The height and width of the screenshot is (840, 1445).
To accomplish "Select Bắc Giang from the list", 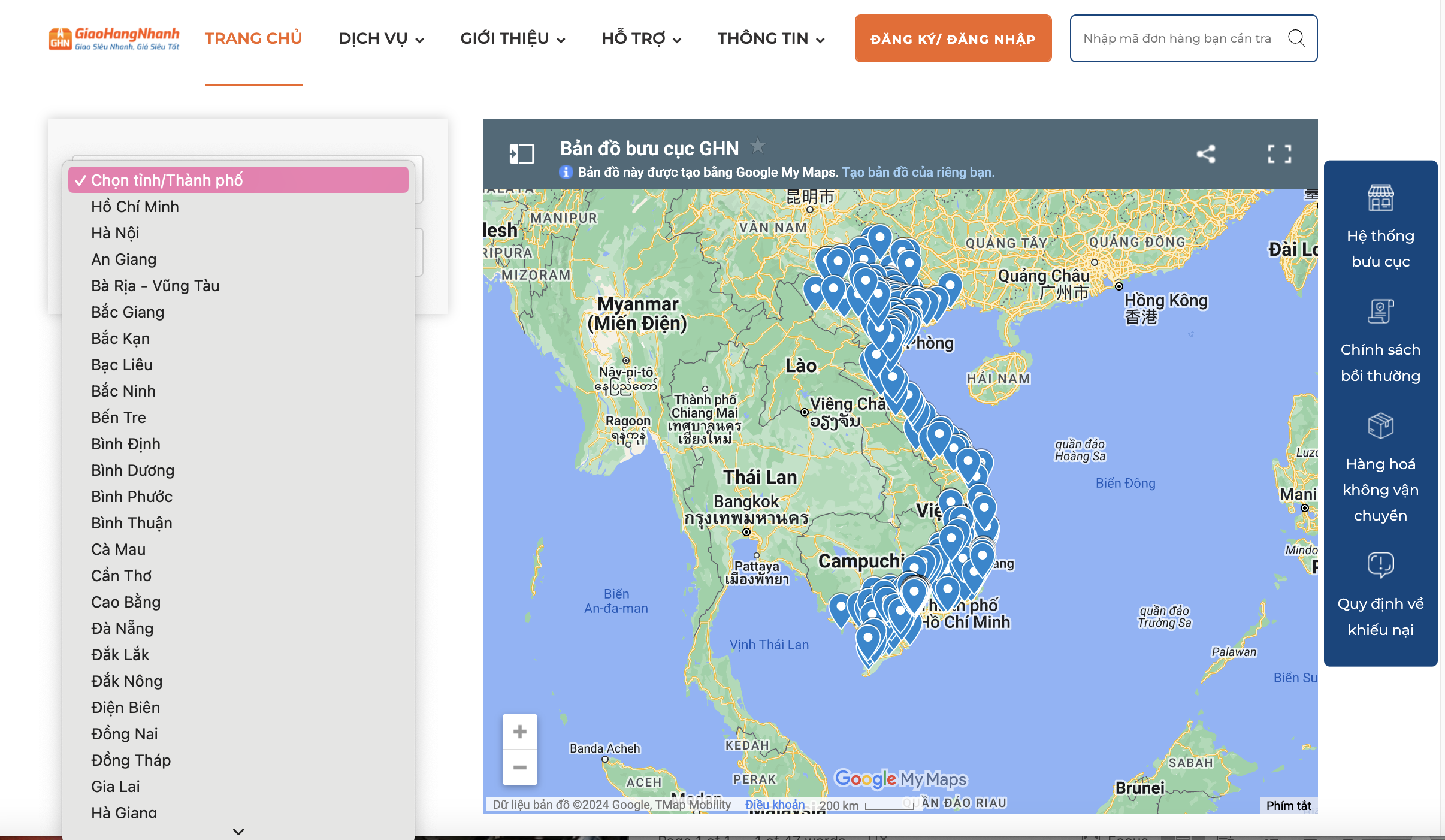I will click(238, 312).
